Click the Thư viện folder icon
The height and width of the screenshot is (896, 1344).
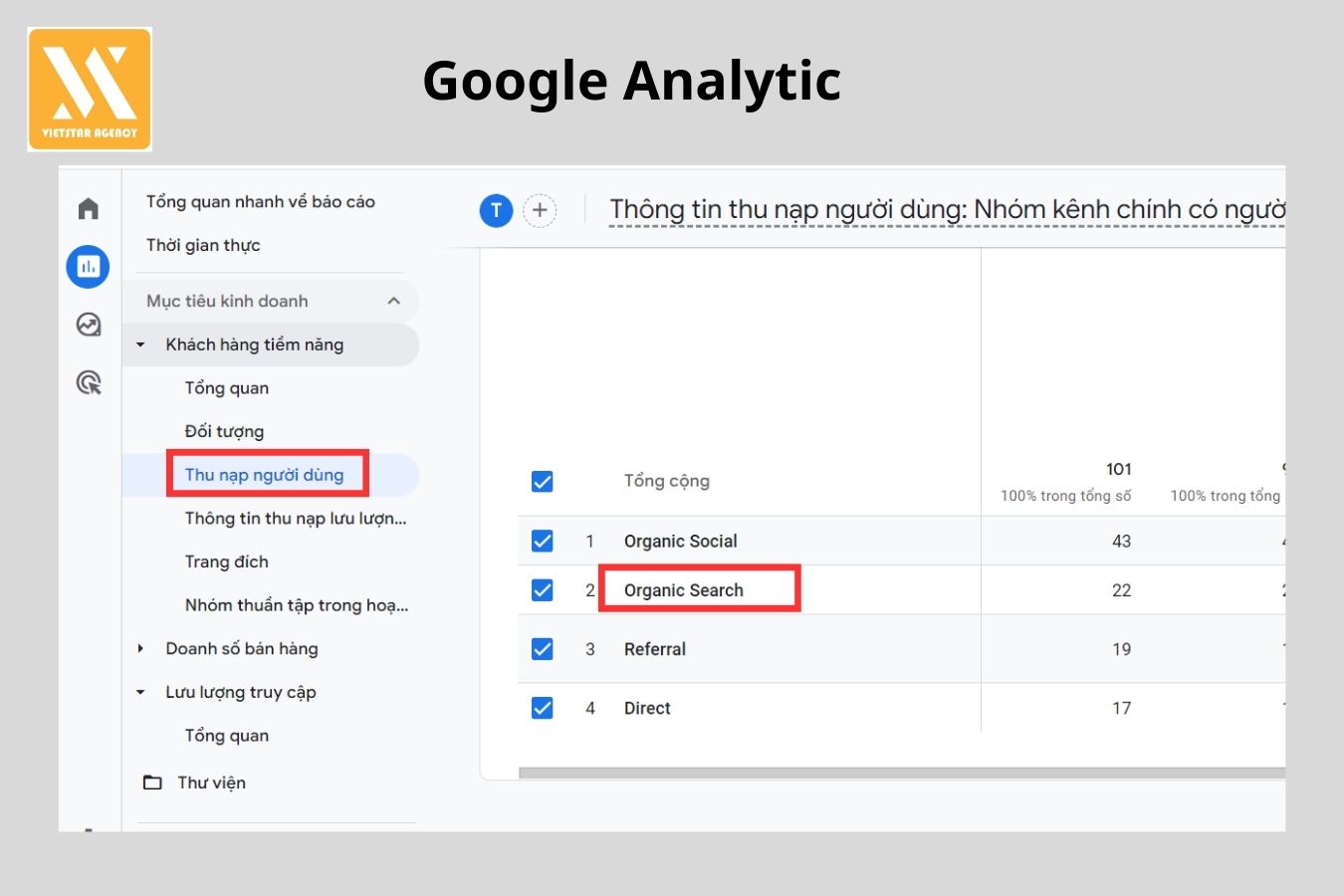tap(152, 783)
